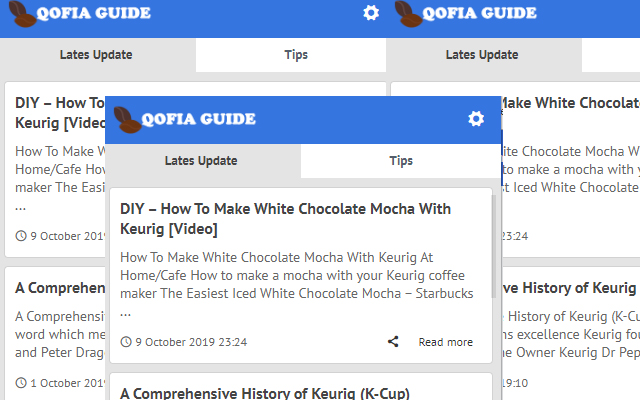640x400 pixels.
Task: Click the front popup's vertical scrollbar
Action: point(494,250)
